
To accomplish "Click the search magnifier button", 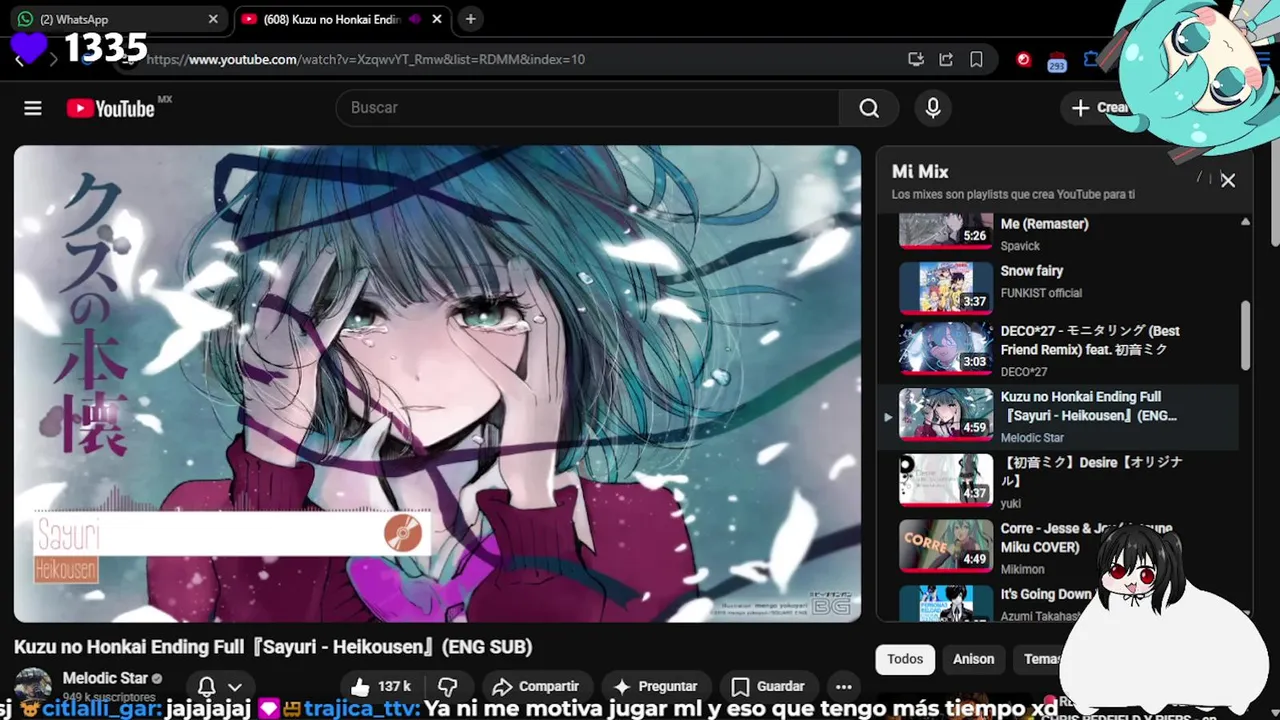I will pyautogui.click(x=869, y=108).
